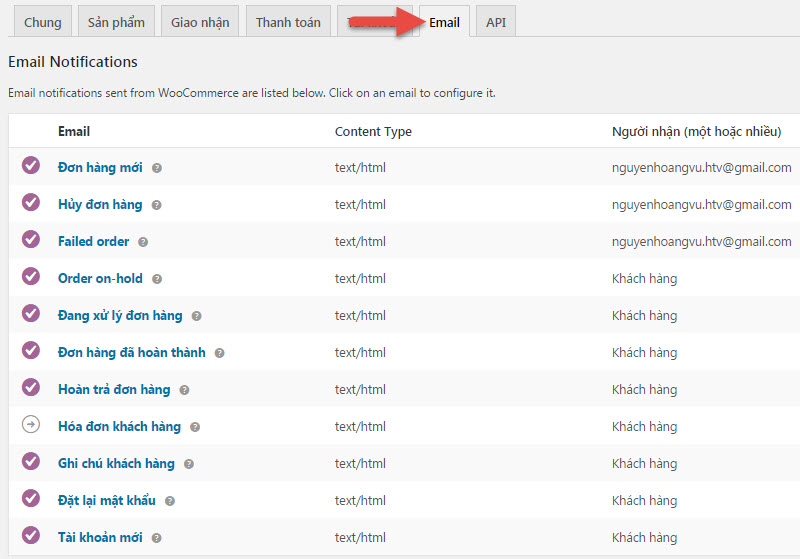This screenshot has height=559, width=800.
Task: Open Đang xử lý đơn hàng email
Action: 120,316
